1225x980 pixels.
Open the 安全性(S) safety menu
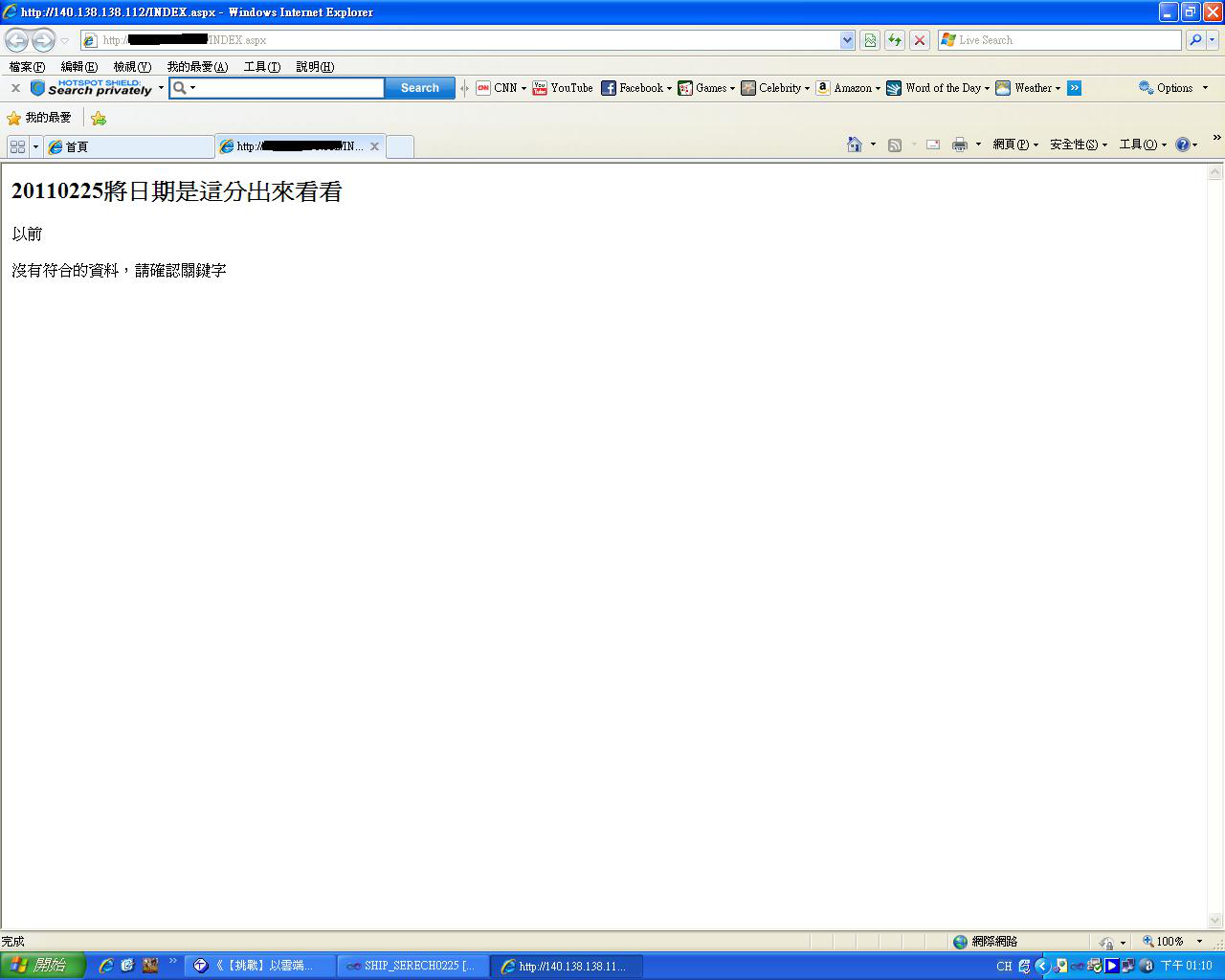pos(1079,145)
